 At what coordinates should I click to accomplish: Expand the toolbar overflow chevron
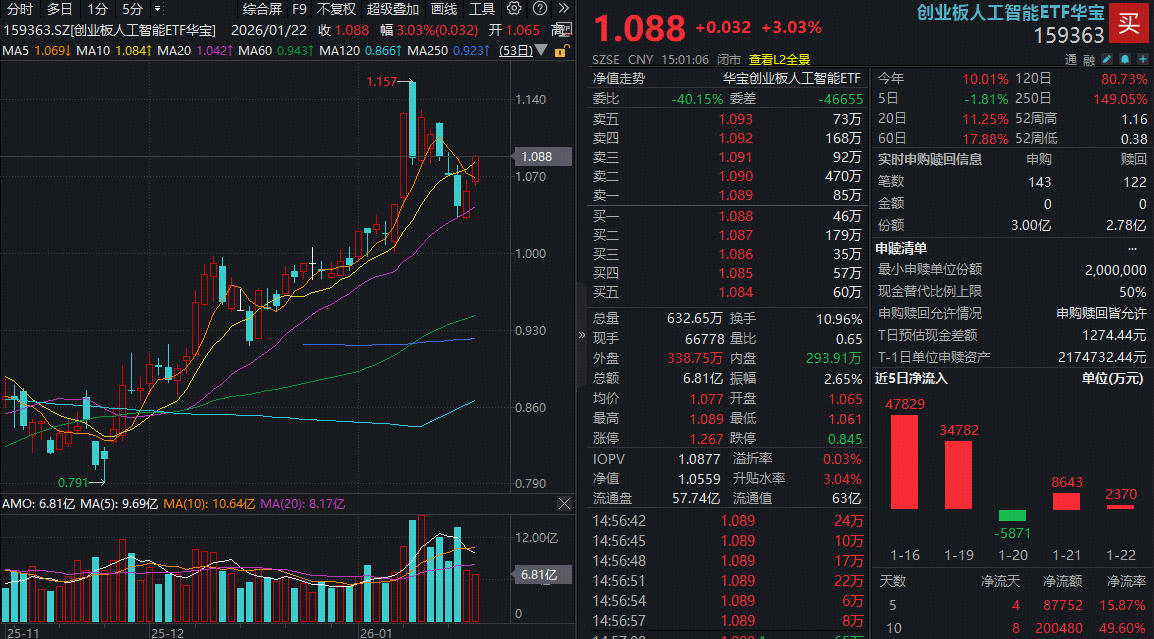coord(563,9)
